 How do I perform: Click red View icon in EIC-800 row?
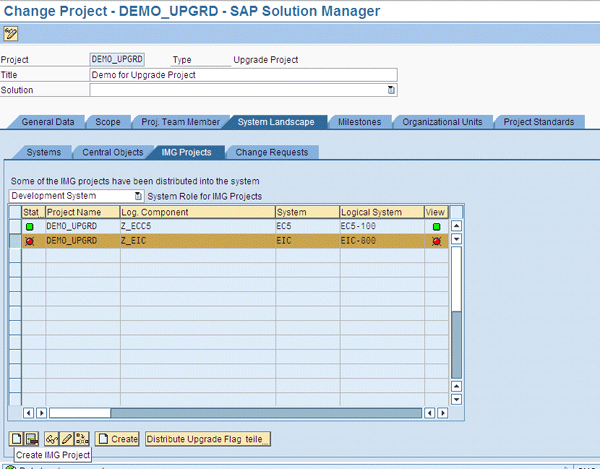pyautogui.click(x=436, y=241)
